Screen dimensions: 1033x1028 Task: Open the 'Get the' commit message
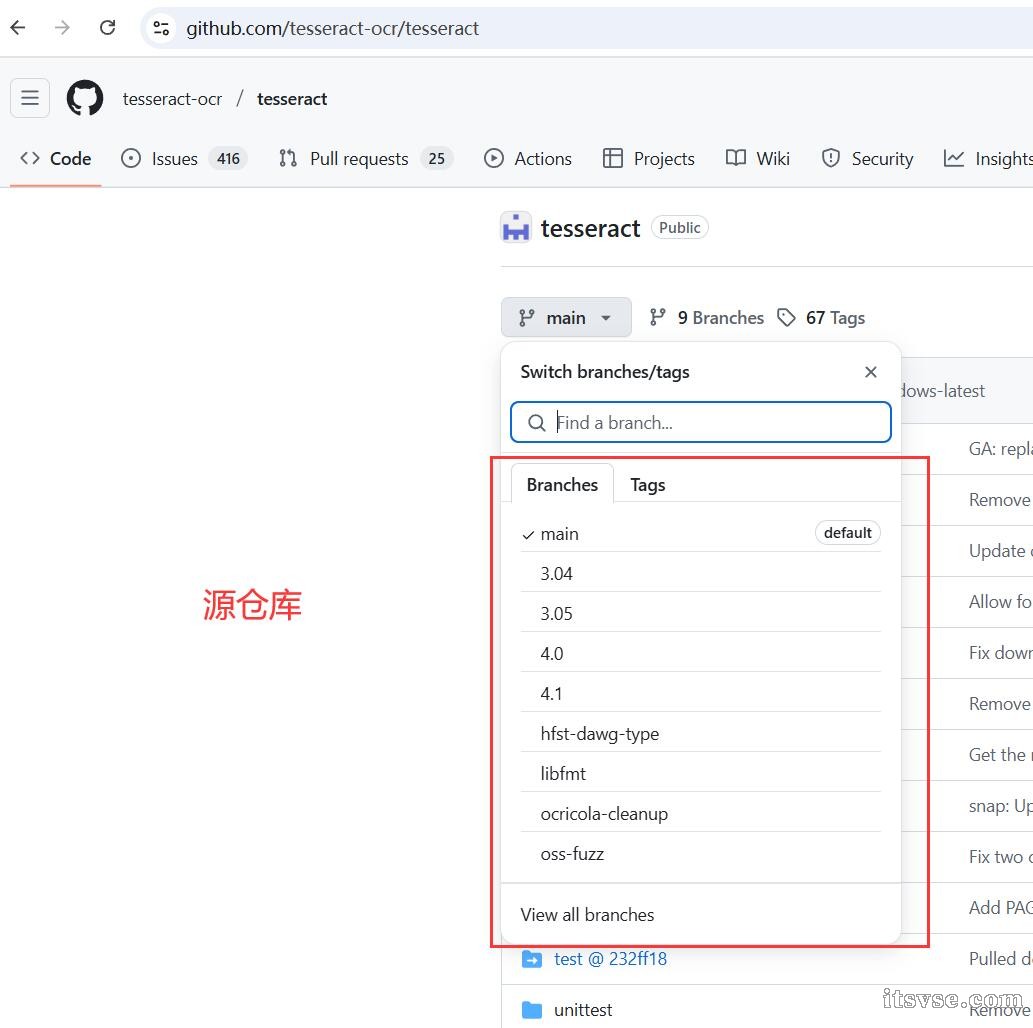(x=1000, y=755)
